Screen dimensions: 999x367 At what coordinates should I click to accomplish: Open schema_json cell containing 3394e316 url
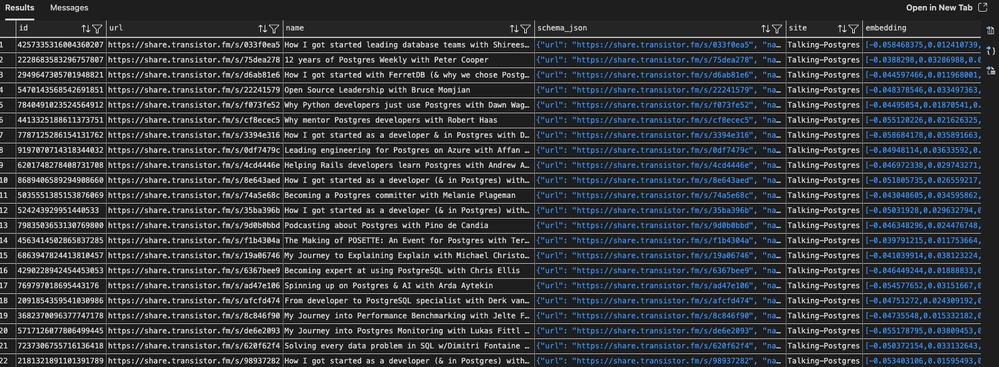tap(659, 135)
